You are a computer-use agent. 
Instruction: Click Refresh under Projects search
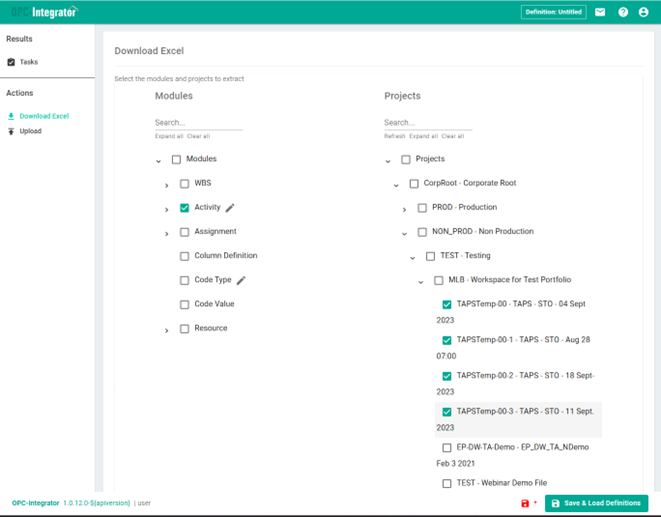[x=395, y=136]
